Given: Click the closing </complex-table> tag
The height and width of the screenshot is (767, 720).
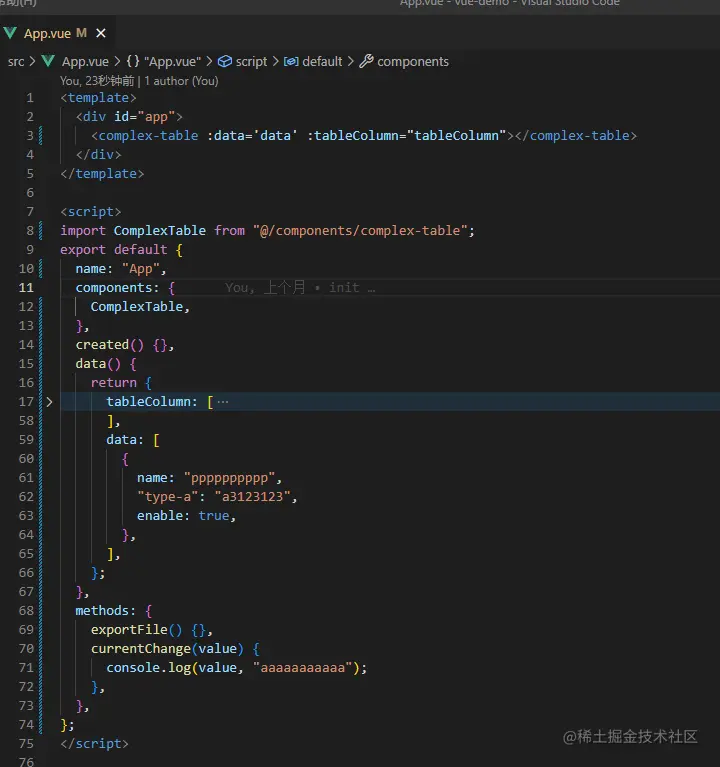Looking at the screenshot, I should tap(576, 135).
